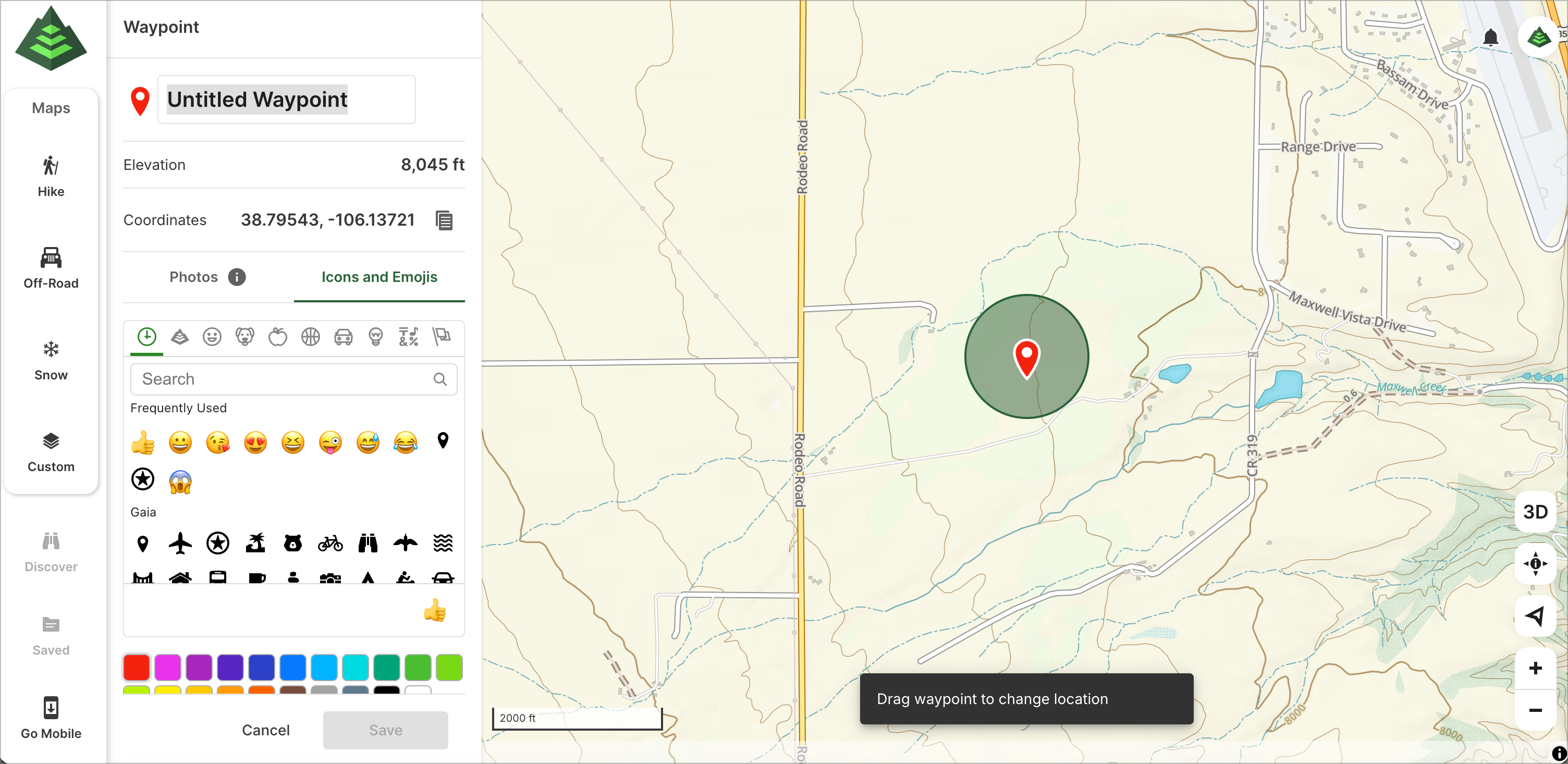Copy coordinates with the clipboard icon
Screen dimensions: 1568x764
(444, 220)
